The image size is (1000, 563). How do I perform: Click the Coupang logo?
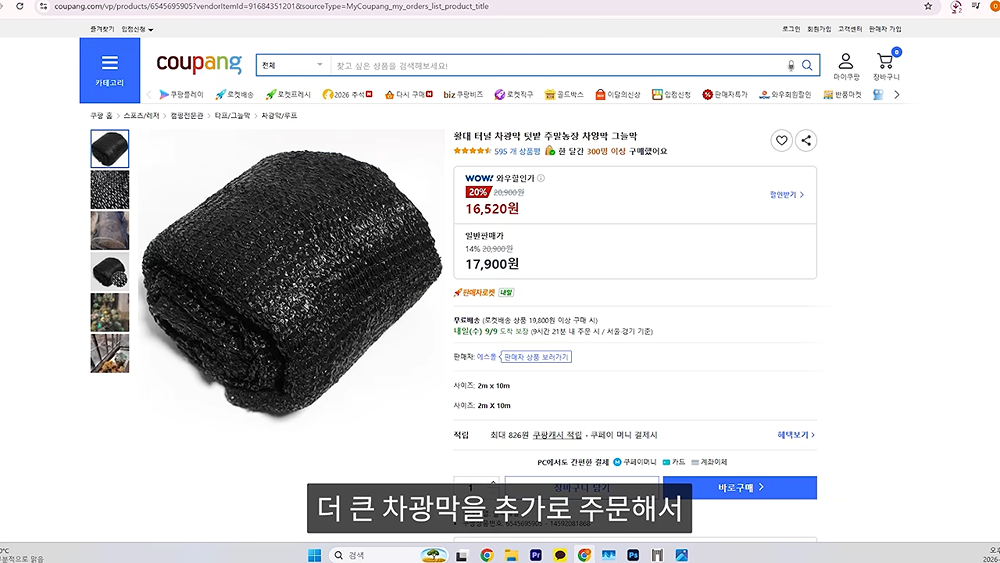[199, 63]
